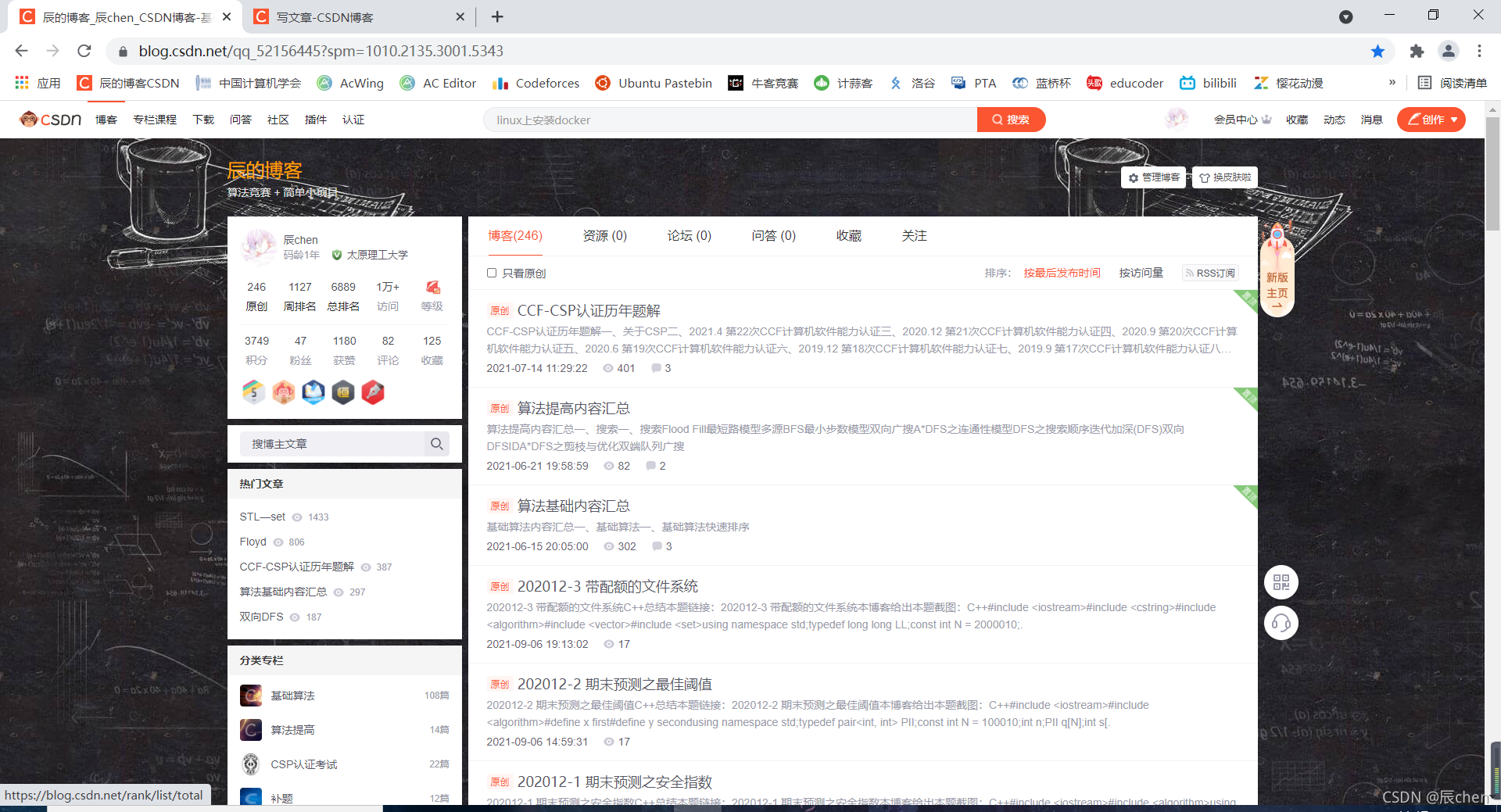Open hot article STL—set
Screen dimensions: 1501x812
[x=263, y=517]
